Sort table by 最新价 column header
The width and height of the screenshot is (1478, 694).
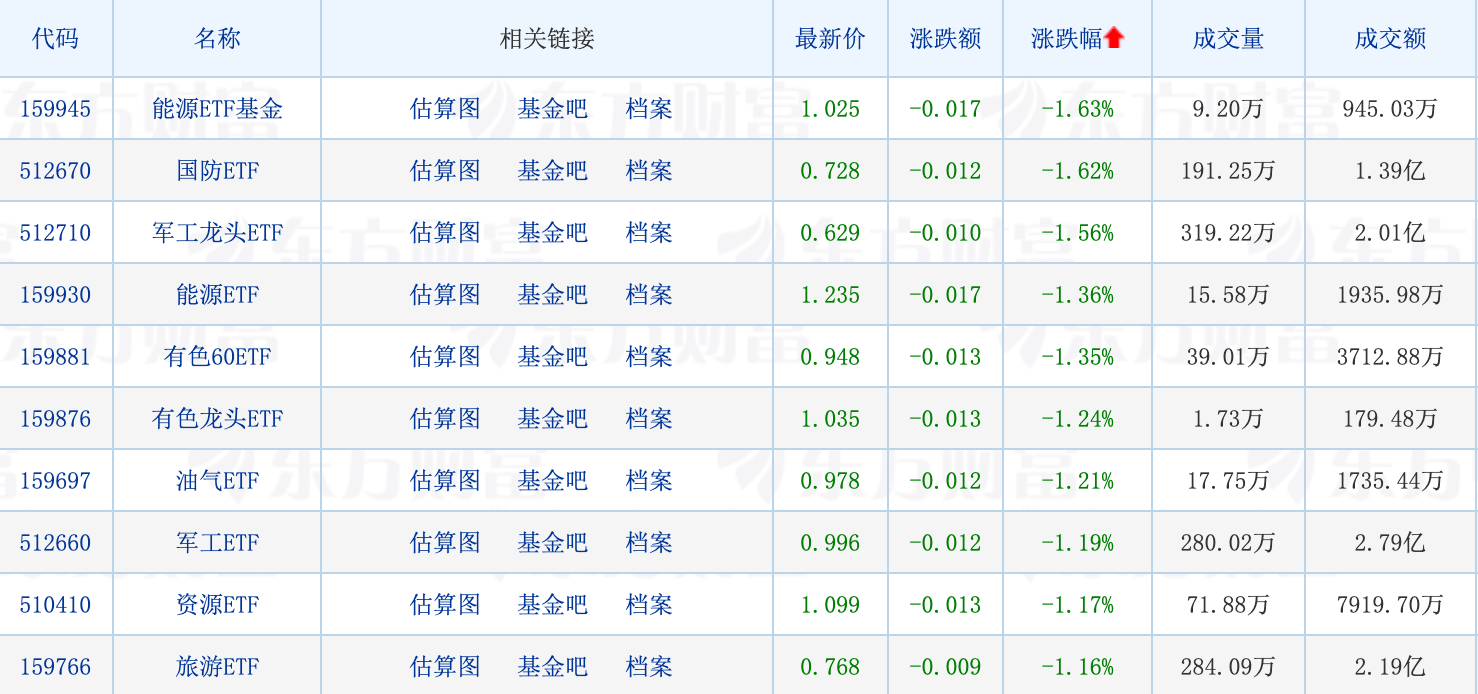pos(829,39)
